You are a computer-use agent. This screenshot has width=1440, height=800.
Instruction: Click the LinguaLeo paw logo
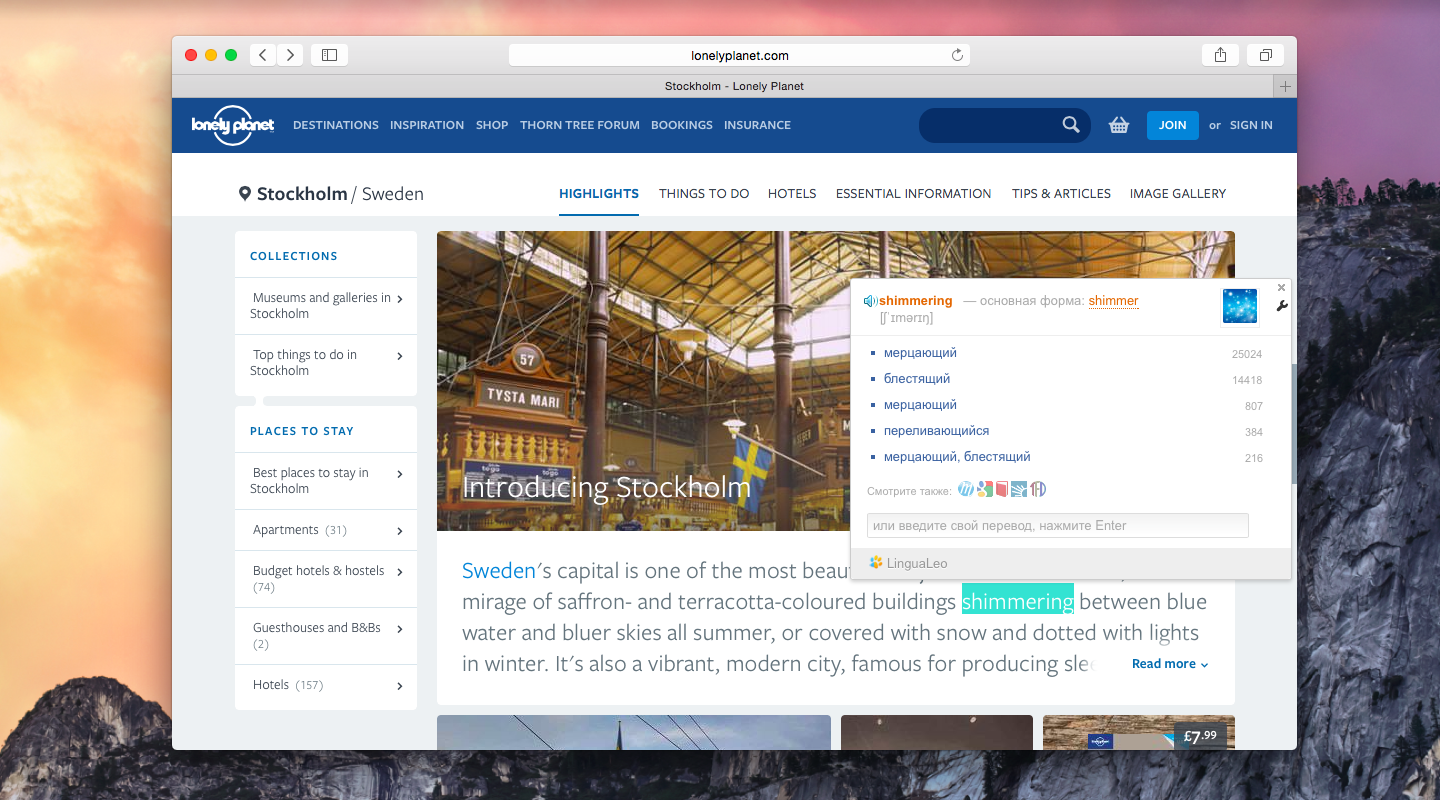[x=876, y=562]
